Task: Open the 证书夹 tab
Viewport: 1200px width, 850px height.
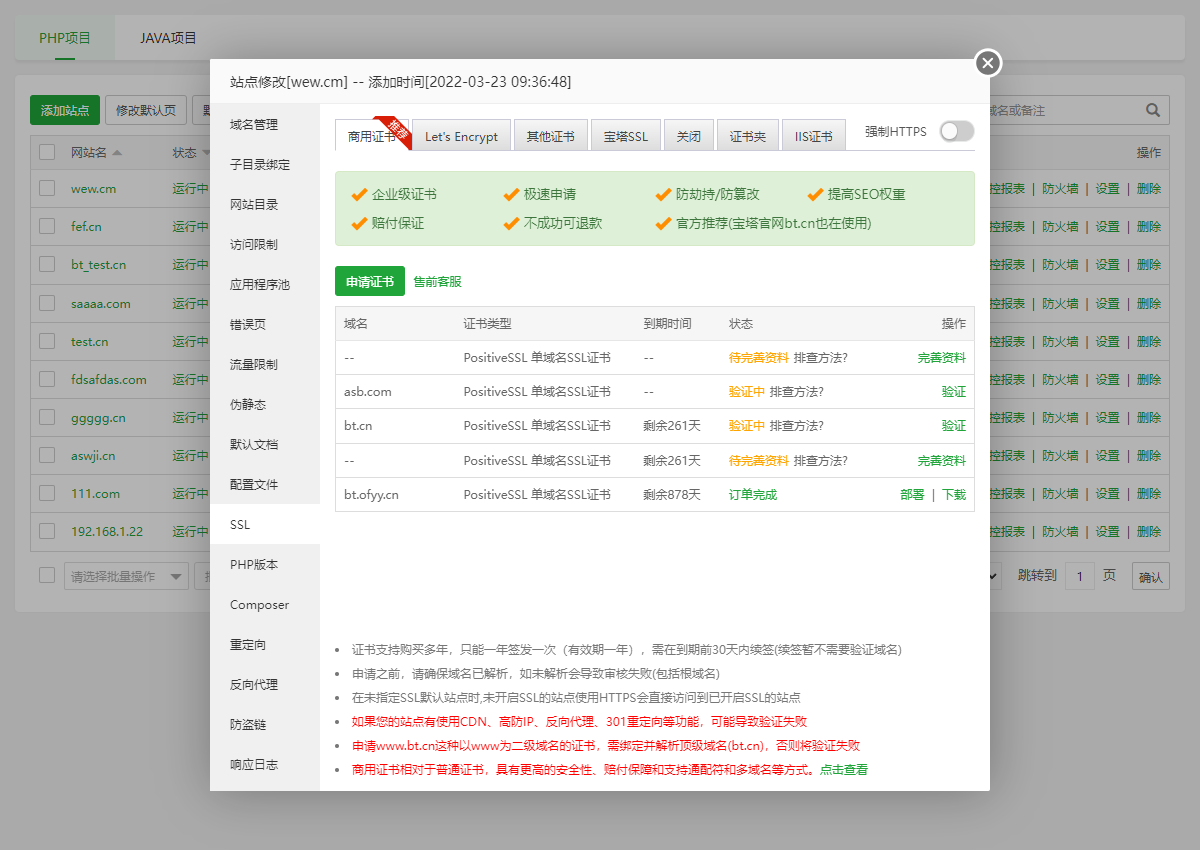Action: click(x=746, y=135)
